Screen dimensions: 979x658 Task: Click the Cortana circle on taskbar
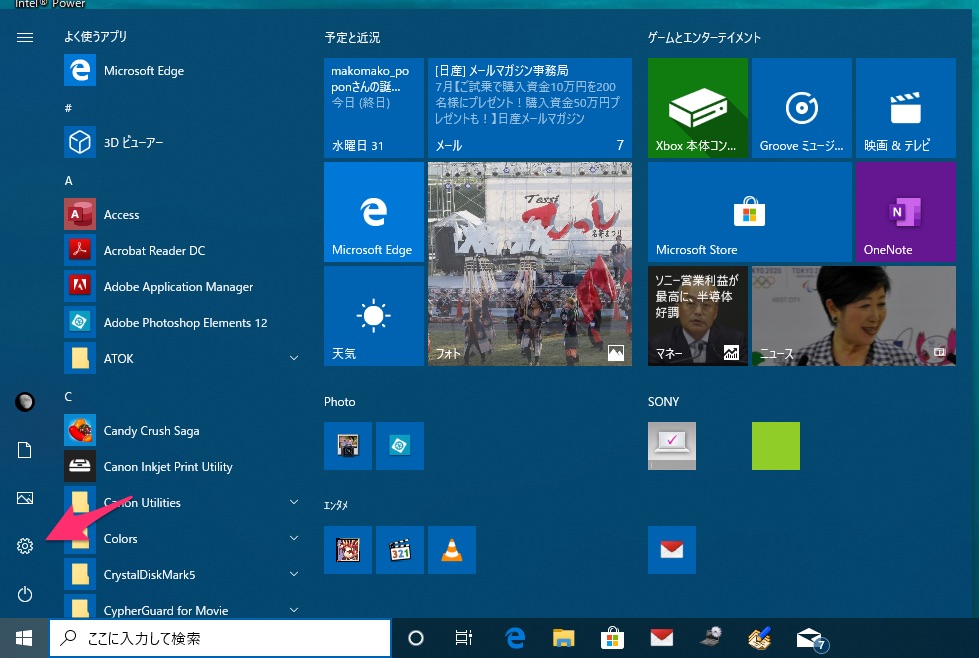(416, 638)
